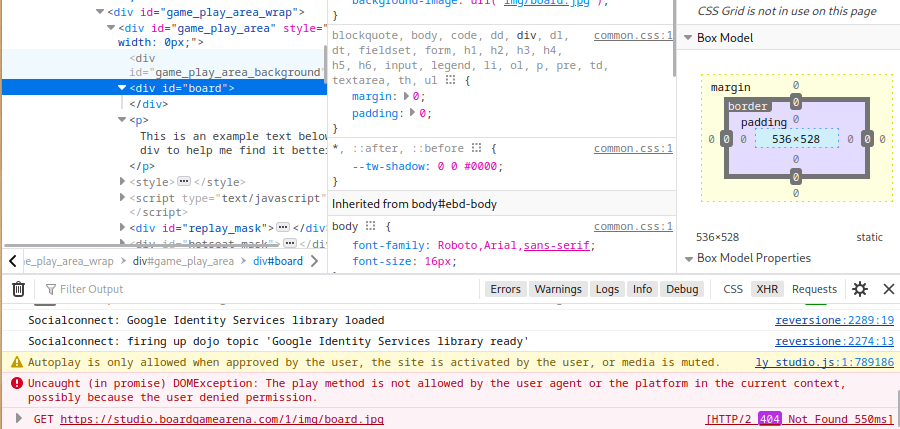This screenshot has height=429, width=900.
Task: Toggle Warnings filter in console
Action: tap(558, 289)
